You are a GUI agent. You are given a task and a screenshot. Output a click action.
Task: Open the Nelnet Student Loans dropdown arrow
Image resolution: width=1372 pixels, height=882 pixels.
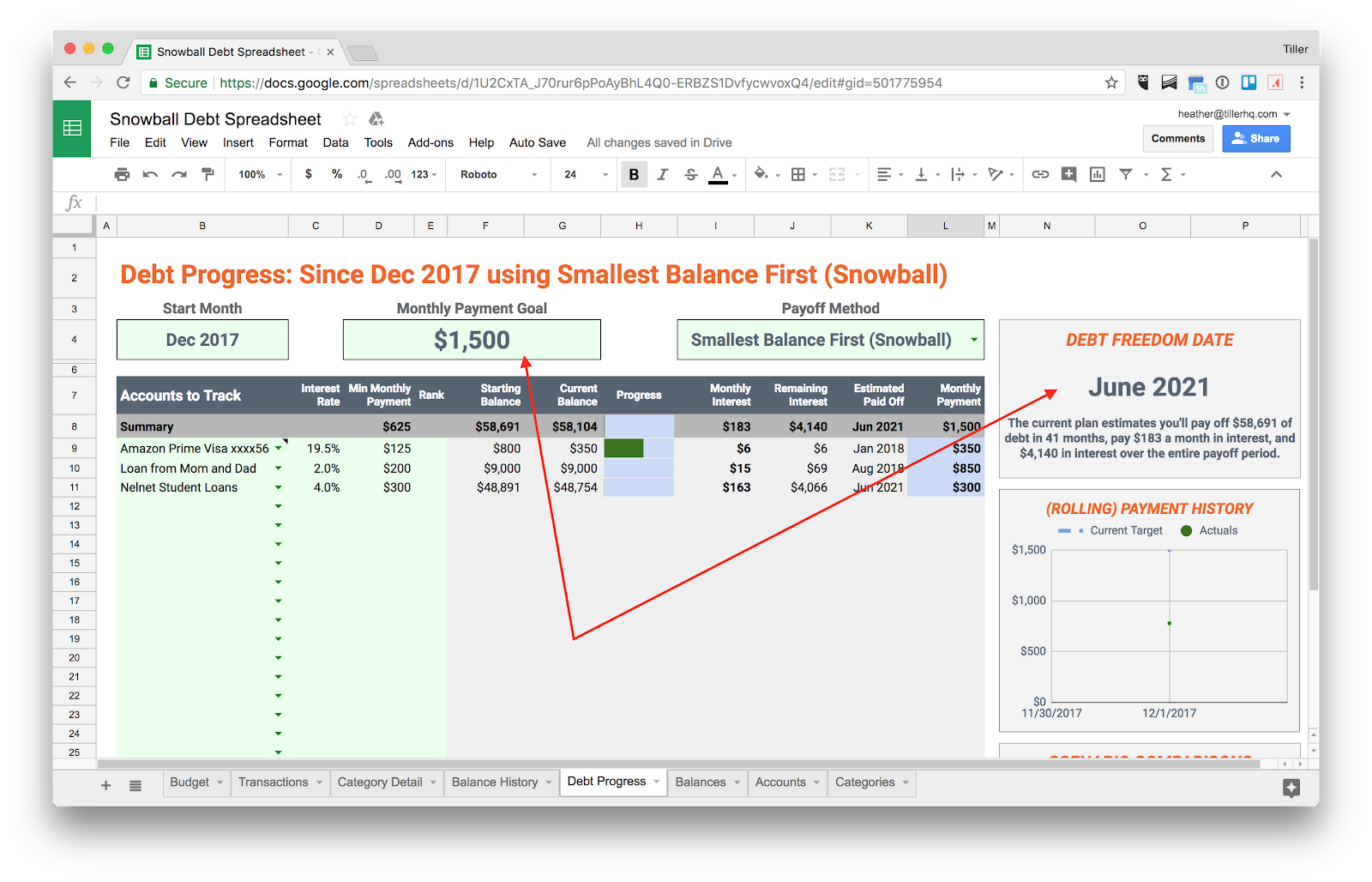[x=279, y=487]
